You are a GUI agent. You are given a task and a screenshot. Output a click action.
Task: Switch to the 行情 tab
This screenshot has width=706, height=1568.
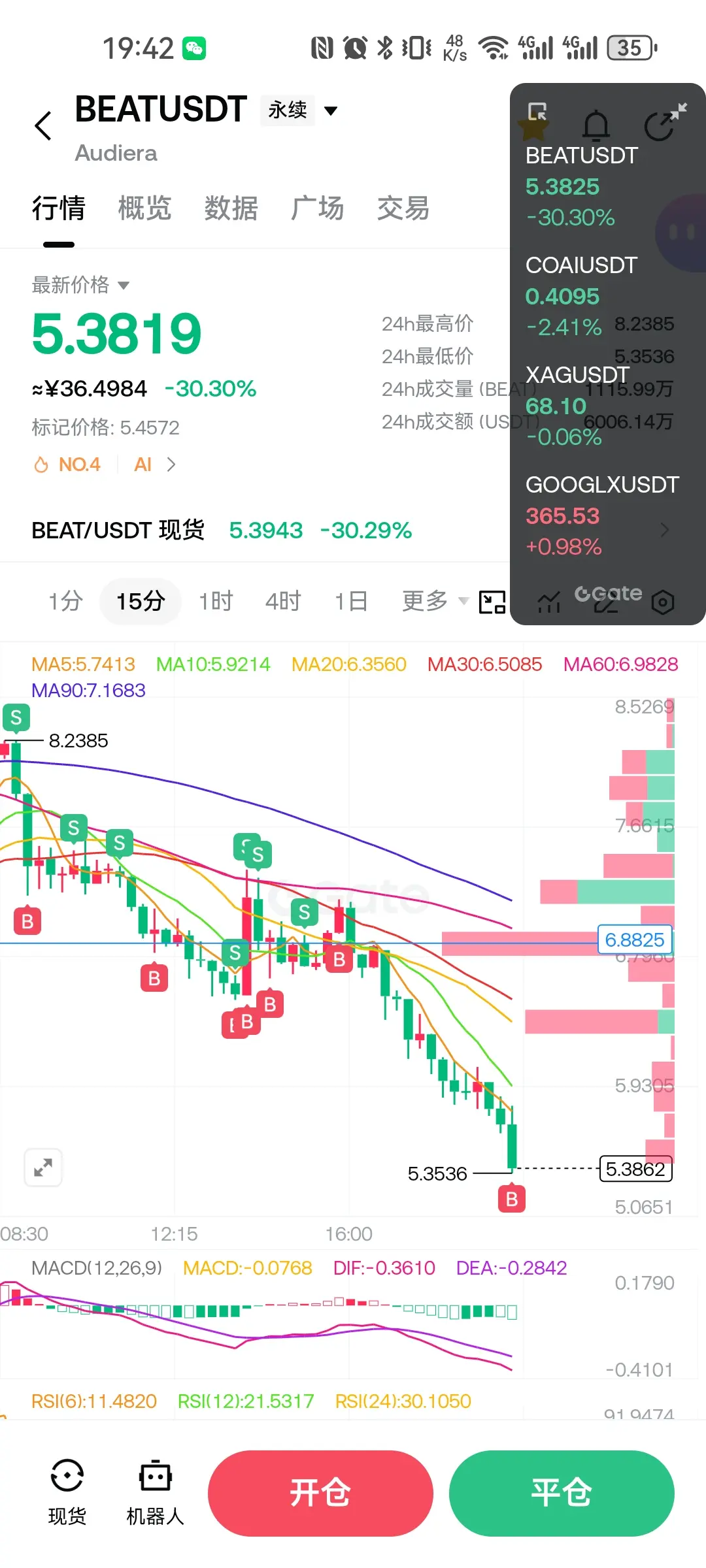pyautogui.click(x=58, y=208)
